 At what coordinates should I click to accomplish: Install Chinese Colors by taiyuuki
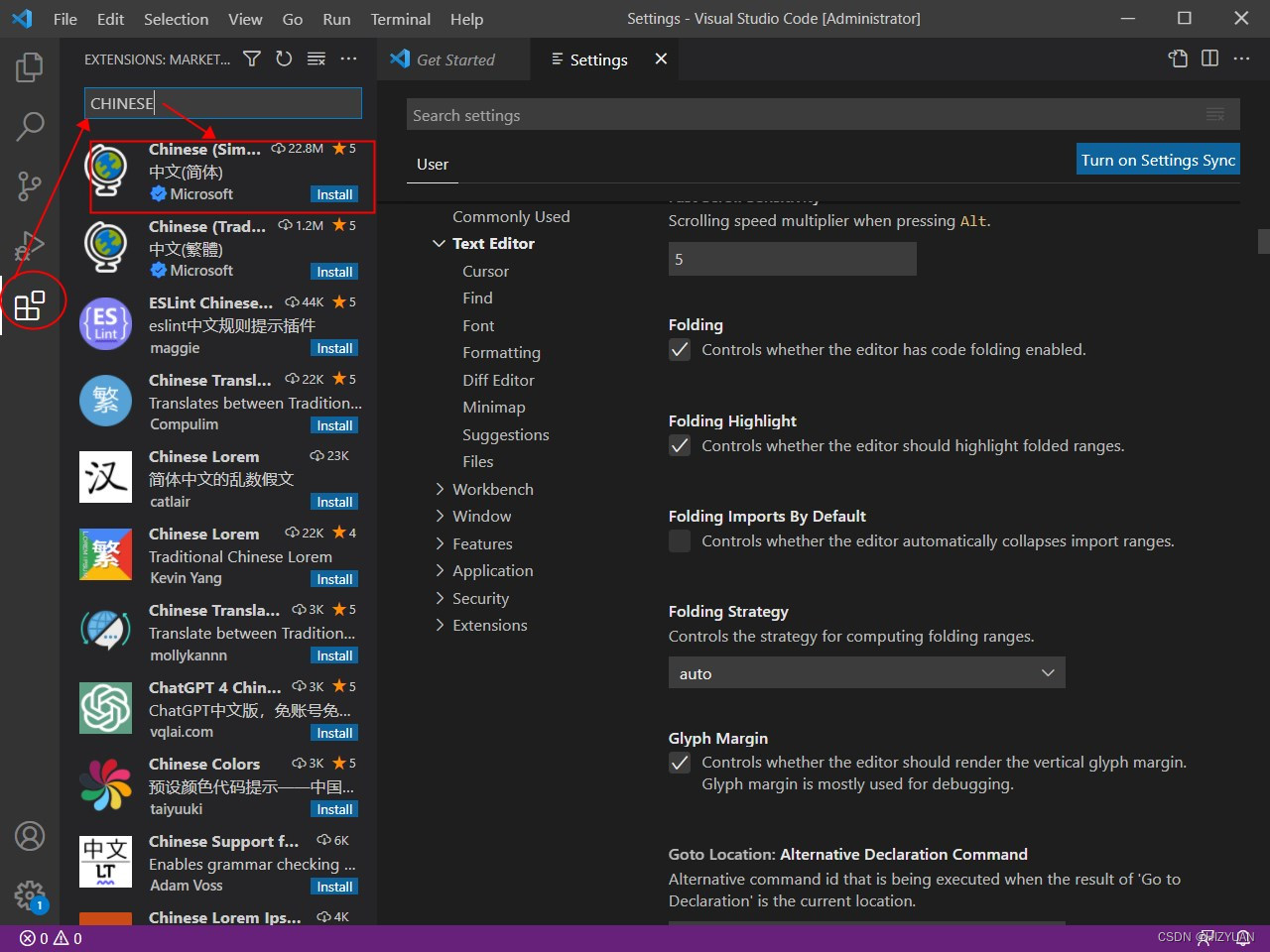334,809
